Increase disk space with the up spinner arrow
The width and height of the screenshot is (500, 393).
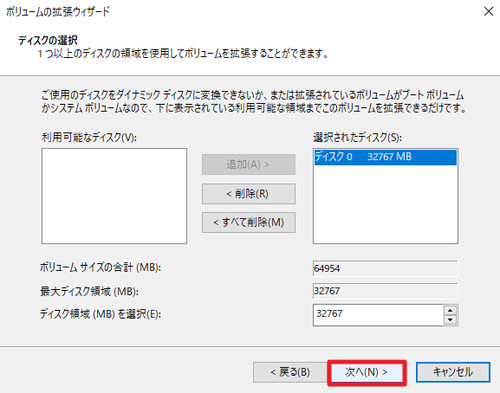coord(450,310)
